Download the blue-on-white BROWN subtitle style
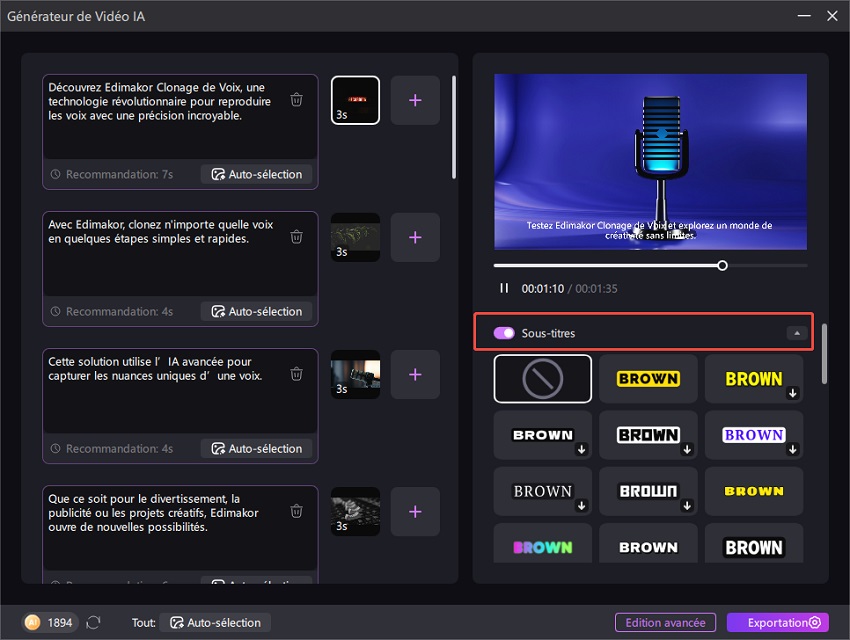Screen dimensions: 850x640 [x=793, y=449]
